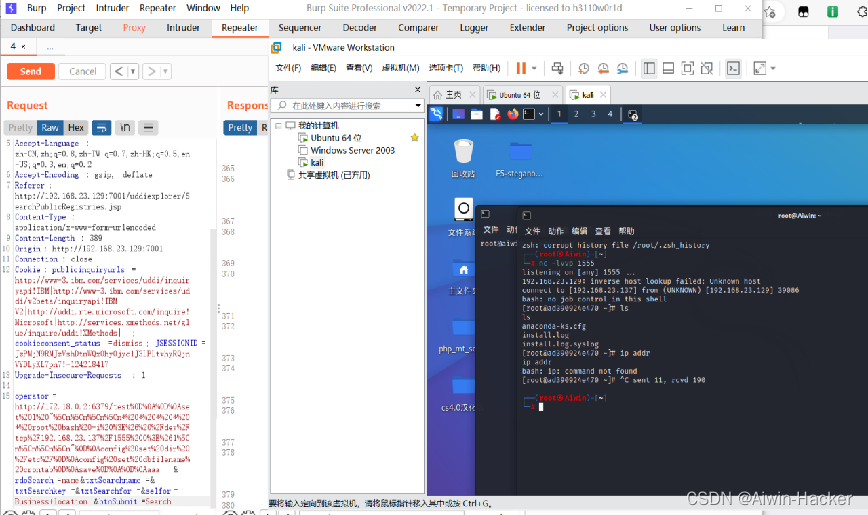Toggle VMware library sidebar view icon

(x=649, y=68)
